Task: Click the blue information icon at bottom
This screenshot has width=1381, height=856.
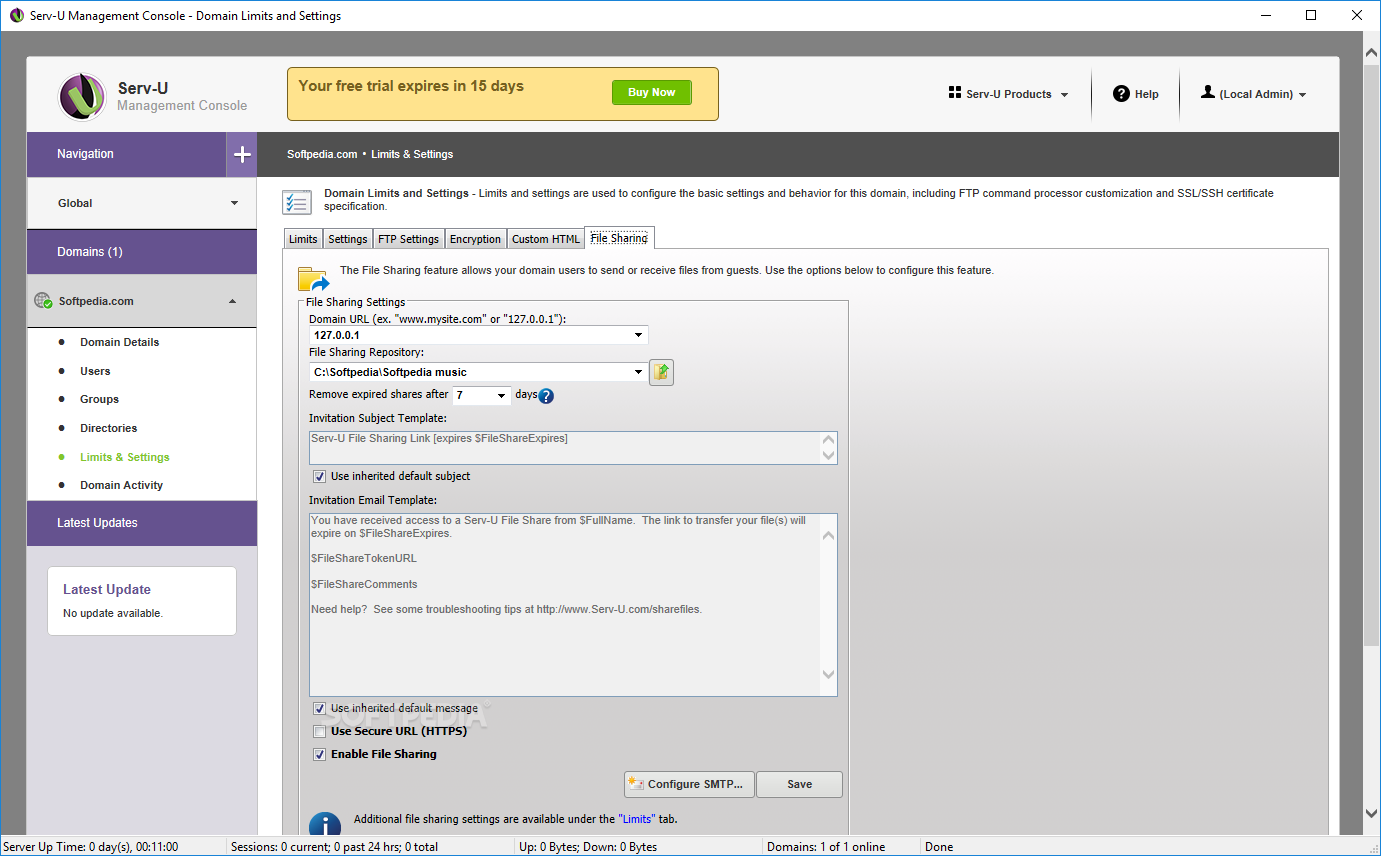Action: tap(325, 826)
